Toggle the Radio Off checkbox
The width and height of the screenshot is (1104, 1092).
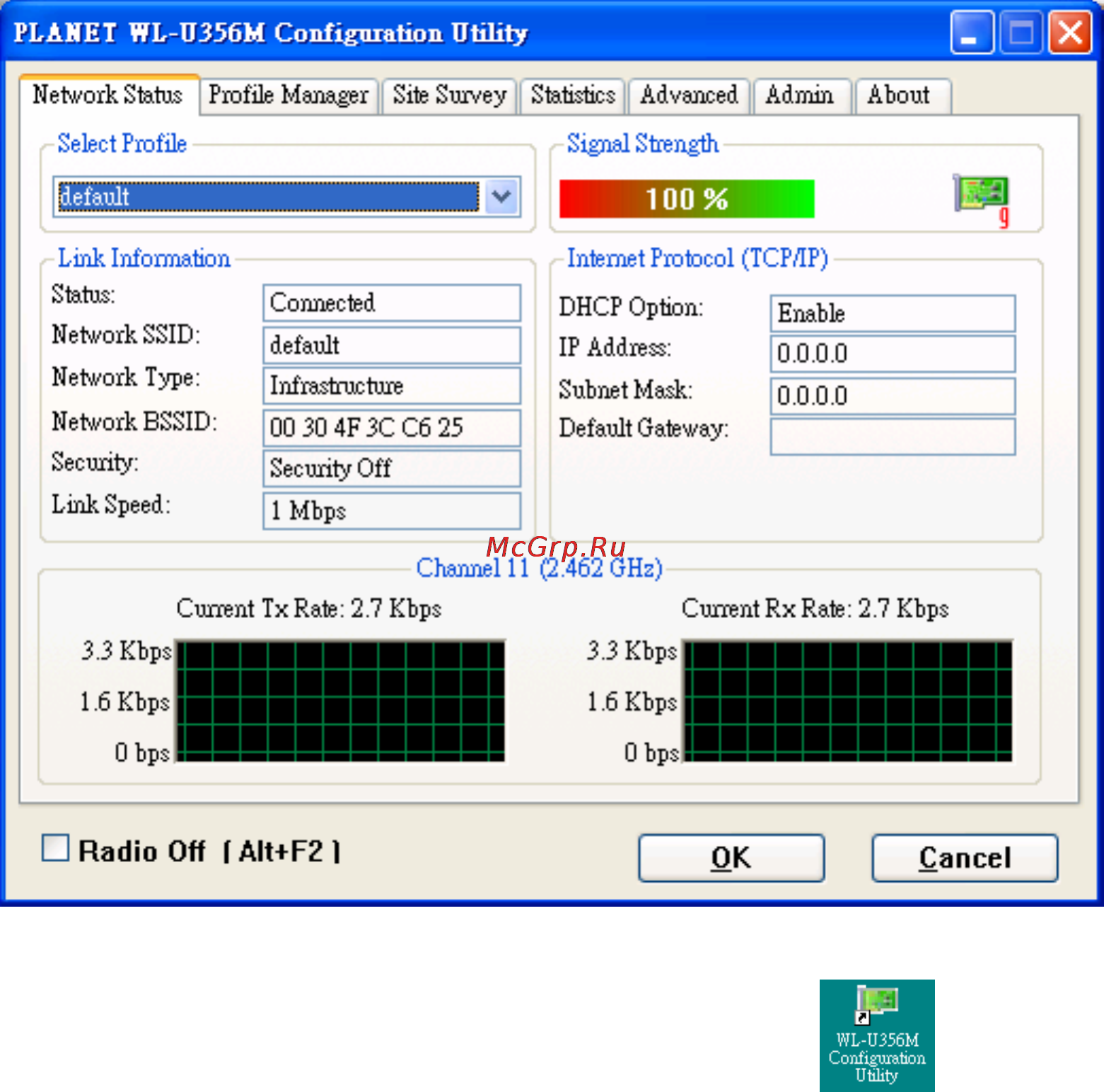(x=55, y=848)
